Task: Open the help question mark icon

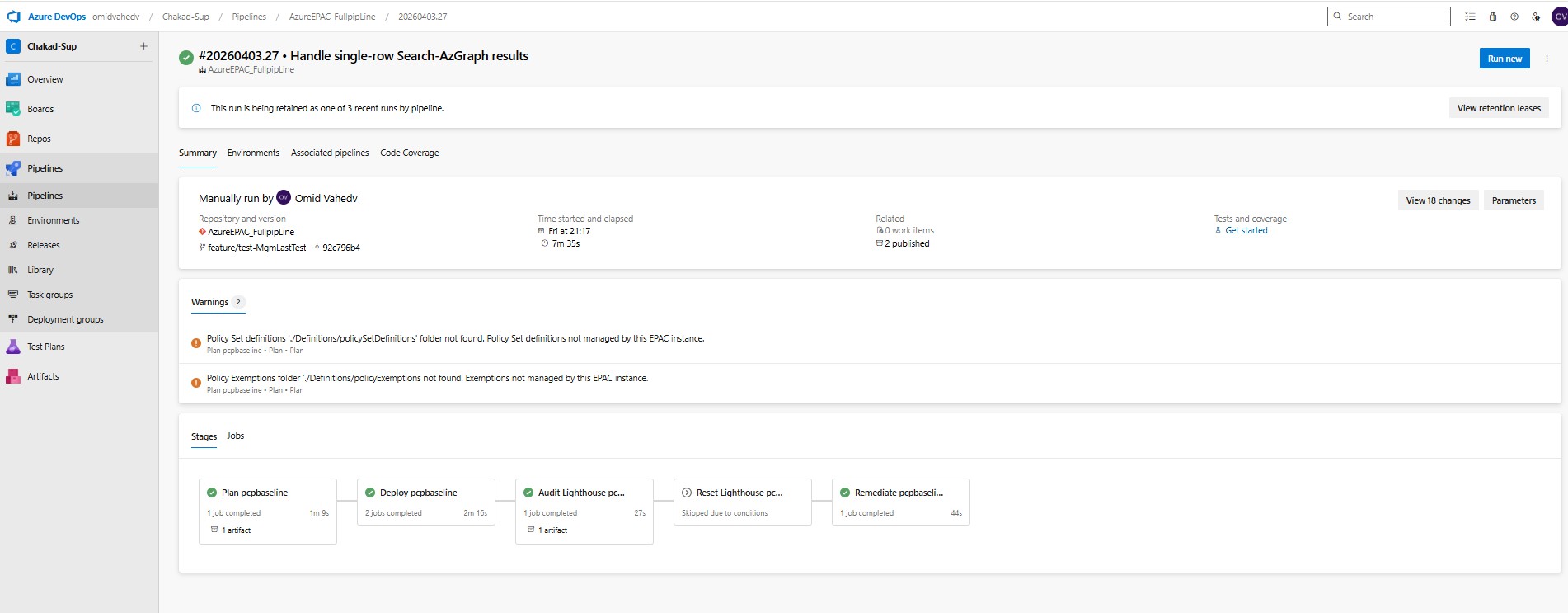Action: point(1514,17)
